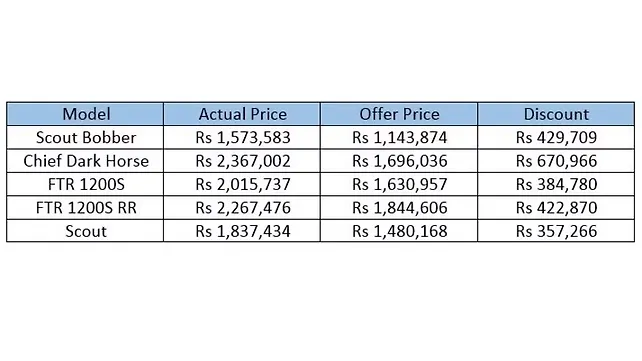Select discount value Rs 357,266
This screenshot has height=361, width=642.
556,231
